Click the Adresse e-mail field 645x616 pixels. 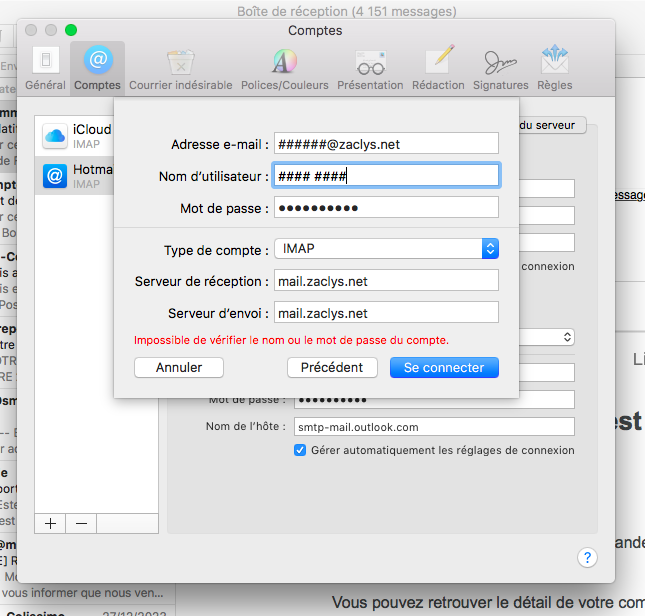tap(385, 144)
